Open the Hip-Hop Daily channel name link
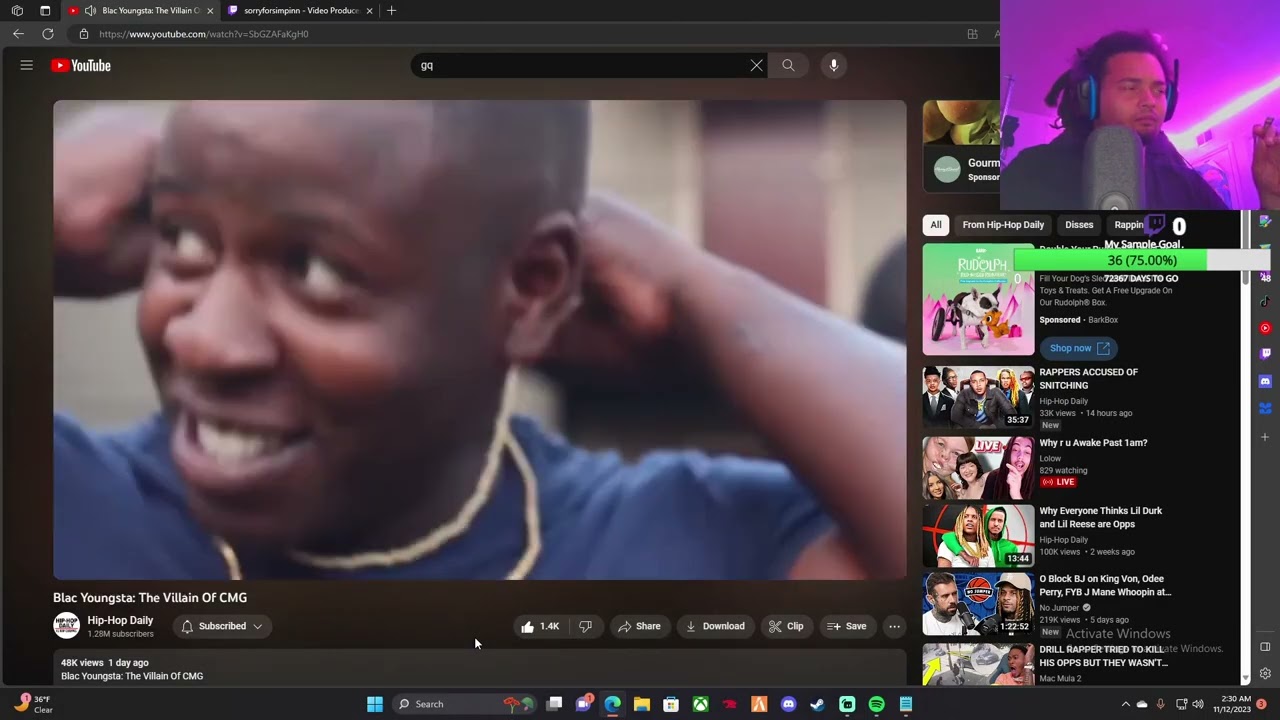This screenshot has width=1280, height=720. point(120,620)
